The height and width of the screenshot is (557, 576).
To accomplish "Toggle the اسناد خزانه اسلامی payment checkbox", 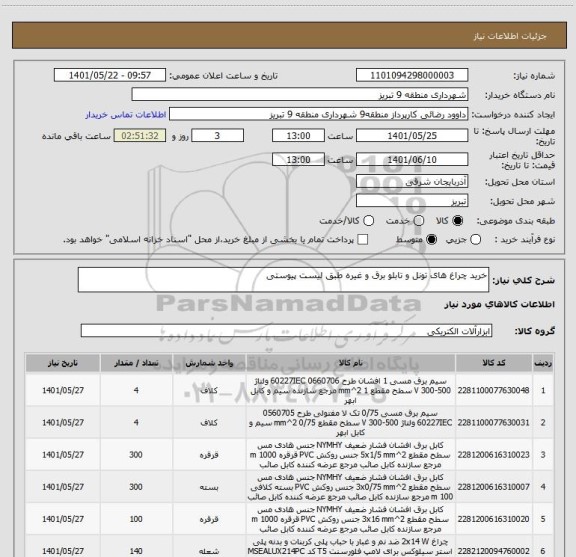I will pyautogui.click(x=363, y=240).
